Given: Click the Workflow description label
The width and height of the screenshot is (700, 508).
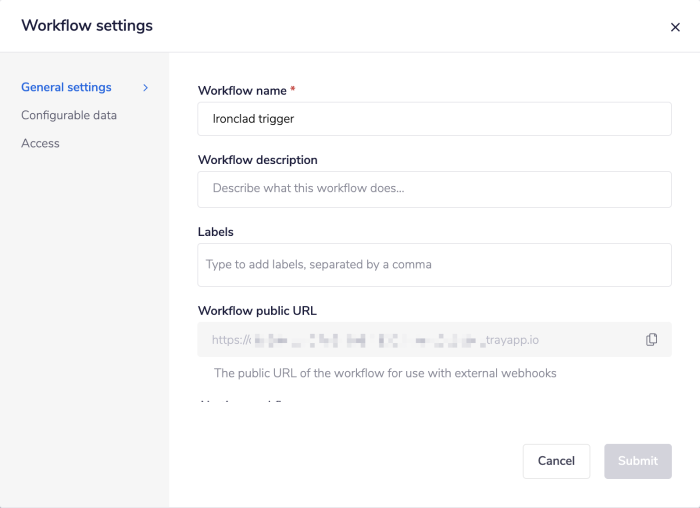Looking at the screenshot, I should click(x=257, y=160).
